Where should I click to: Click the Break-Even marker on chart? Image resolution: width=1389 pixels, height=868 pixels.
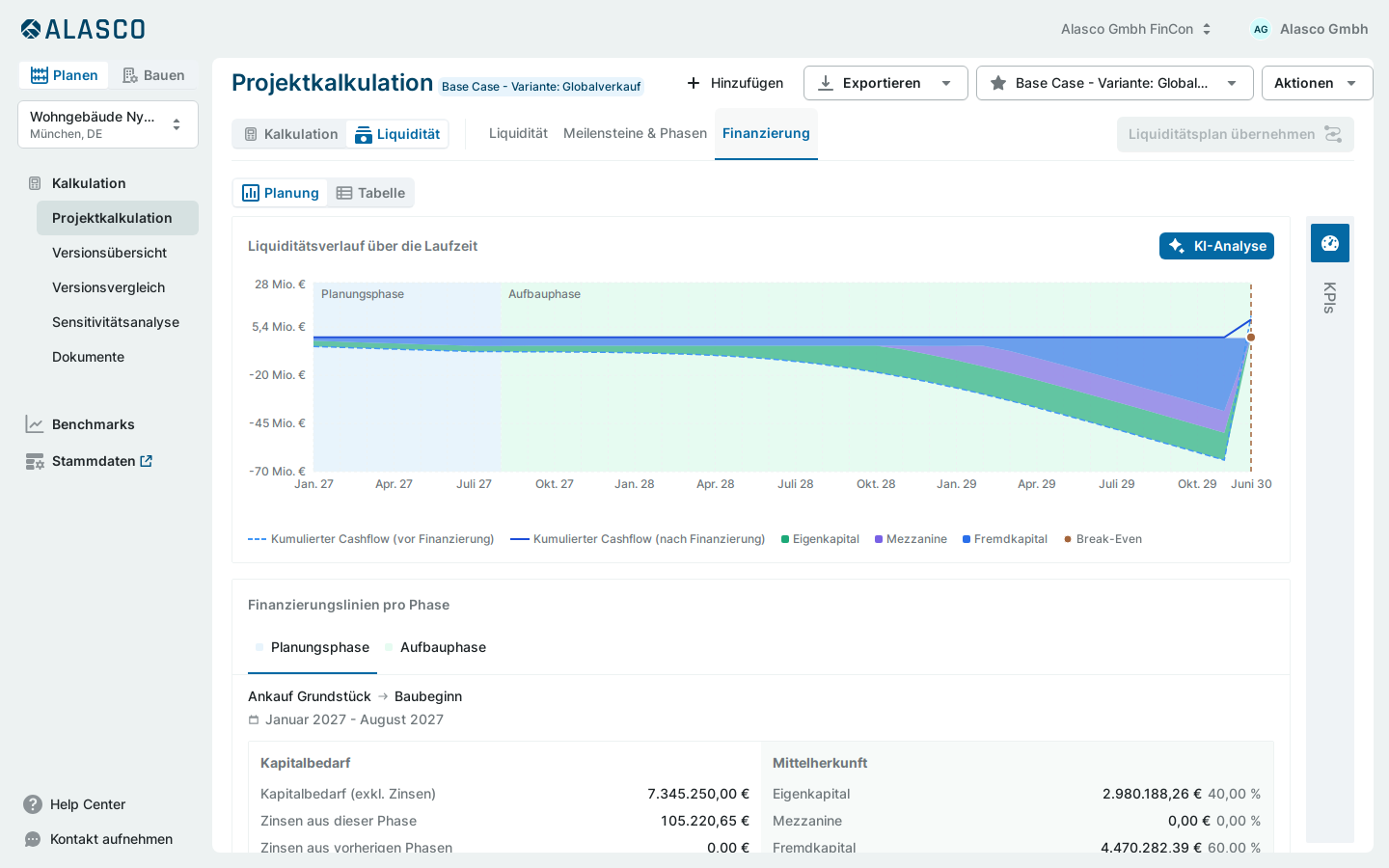click(x=1251, y=338)
